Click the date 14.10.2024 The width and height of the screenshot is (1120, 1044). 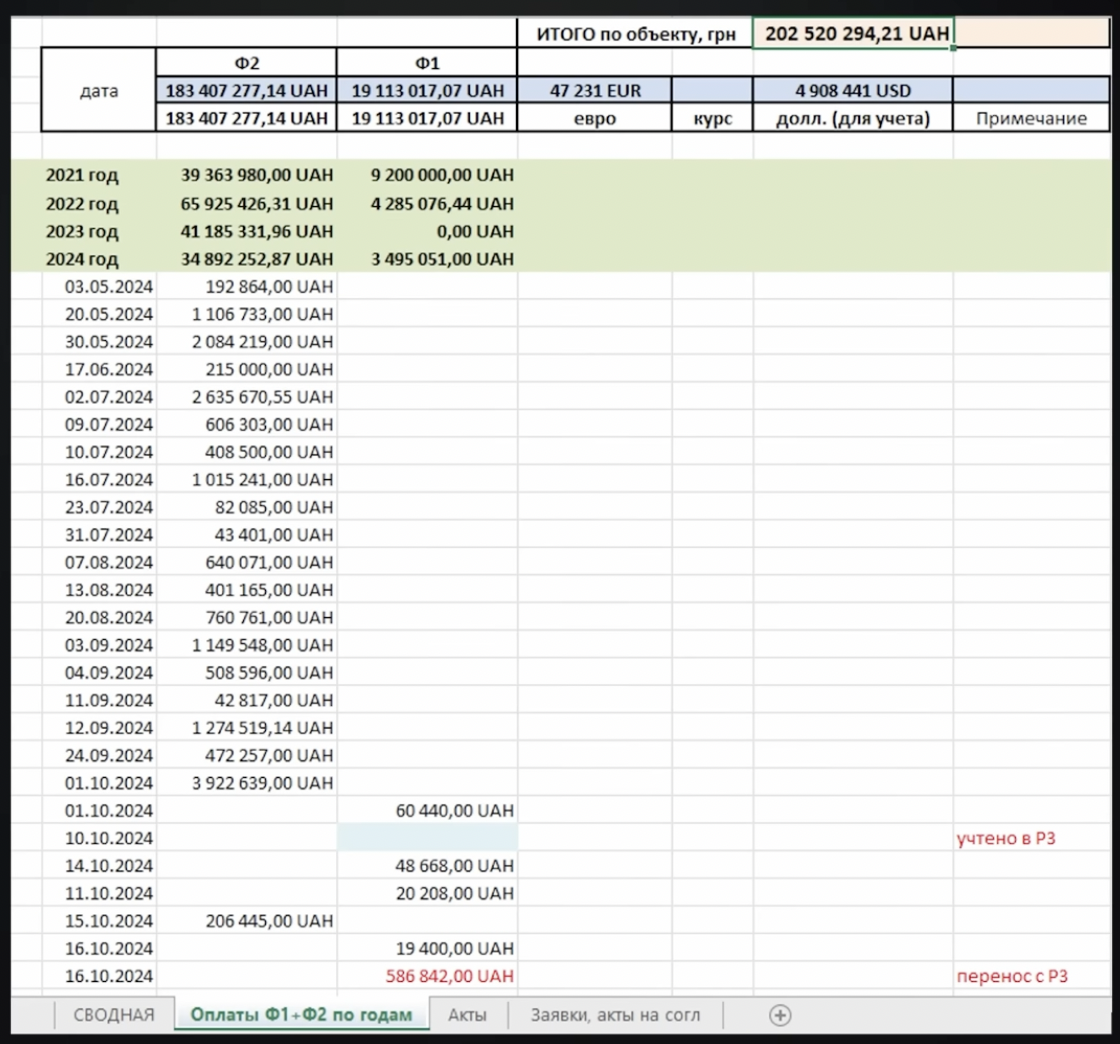[99, 865]
